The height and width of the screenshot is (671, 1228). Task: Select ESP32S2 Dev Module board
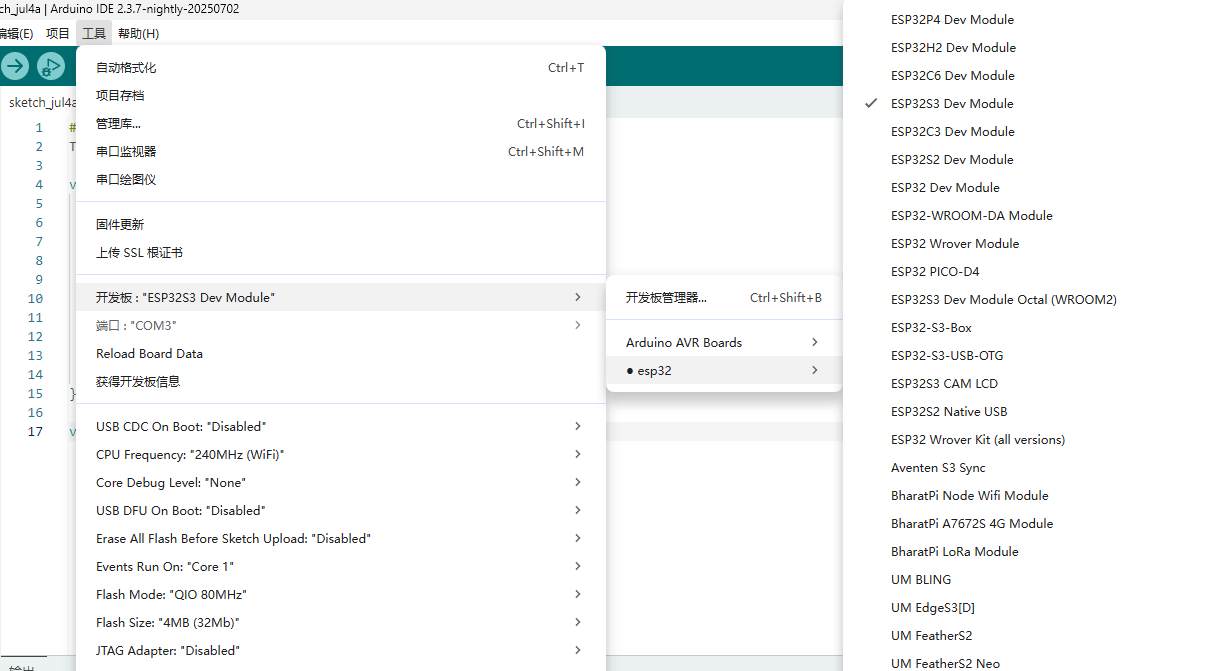pyautogui.click(x=1035, y=160)
